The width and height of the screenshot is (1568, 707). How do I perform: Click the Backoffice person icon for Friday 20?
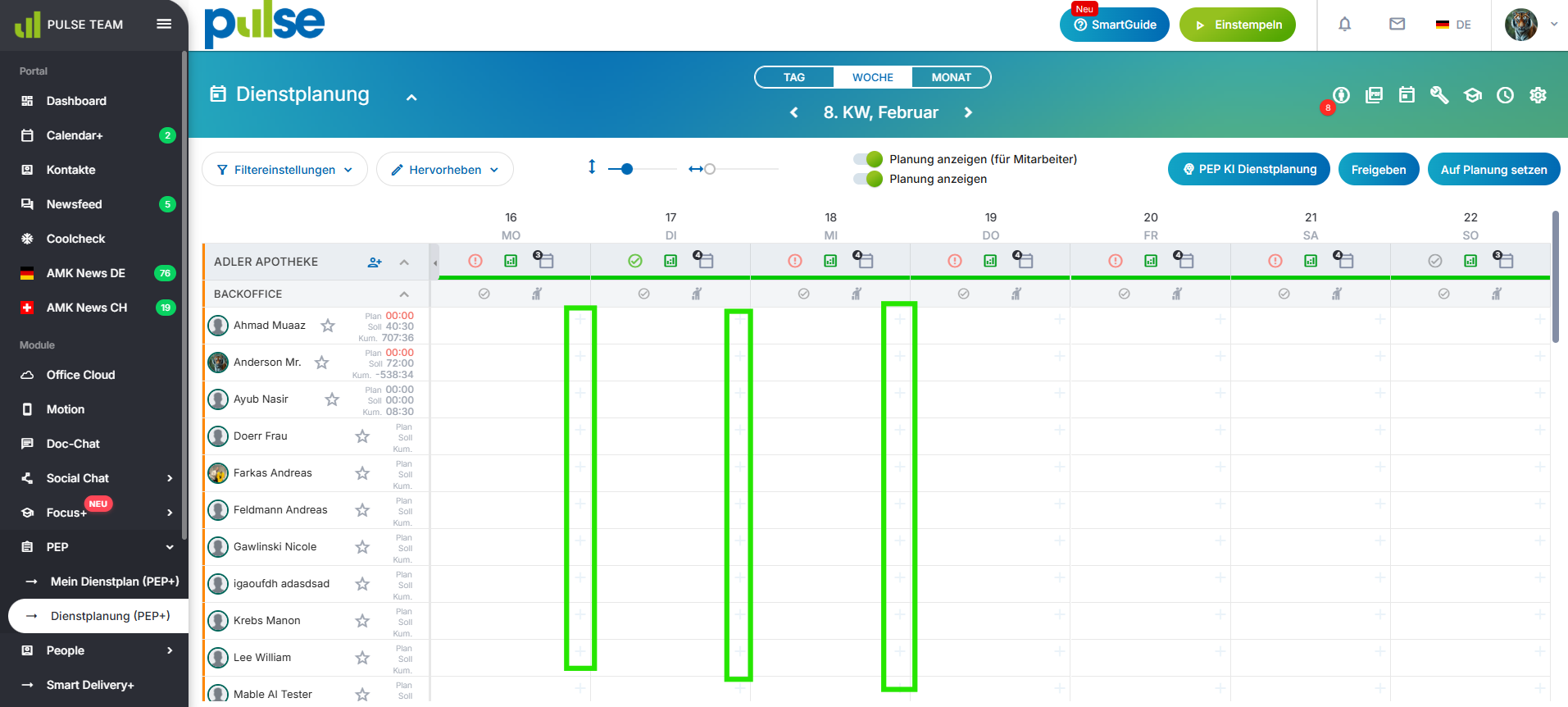pos(1177,294)
